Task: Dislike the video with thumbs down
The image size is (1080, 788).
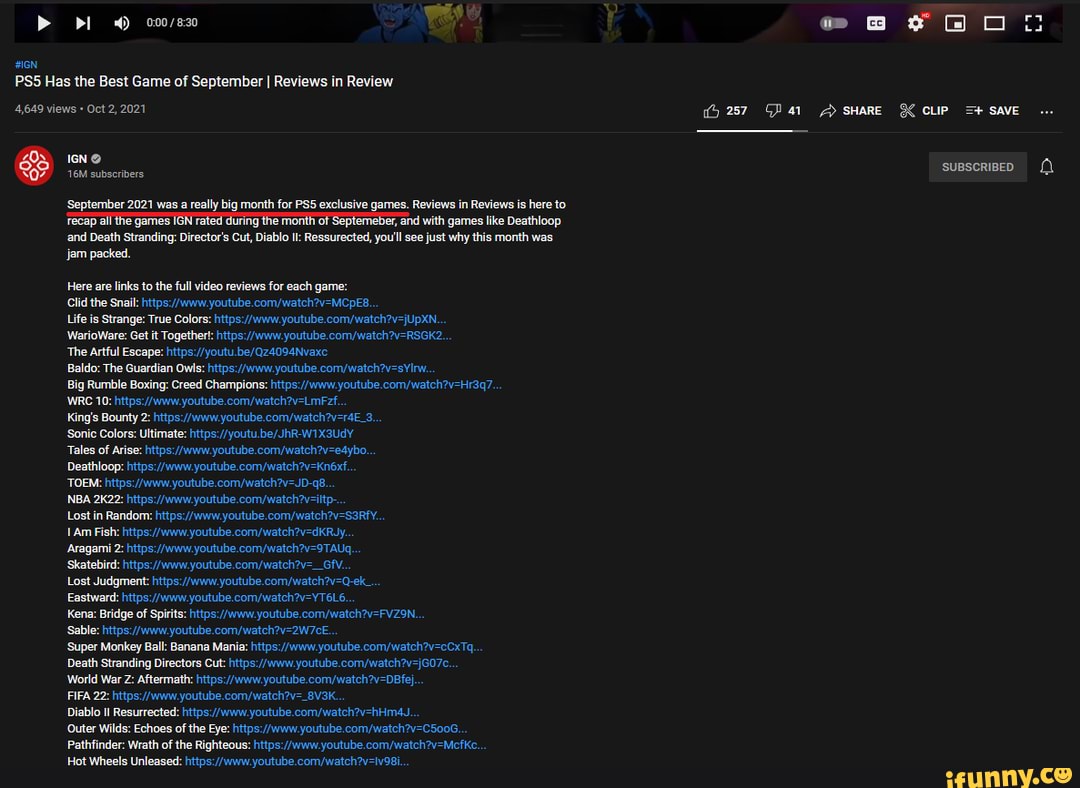Action: coord(783,111)
